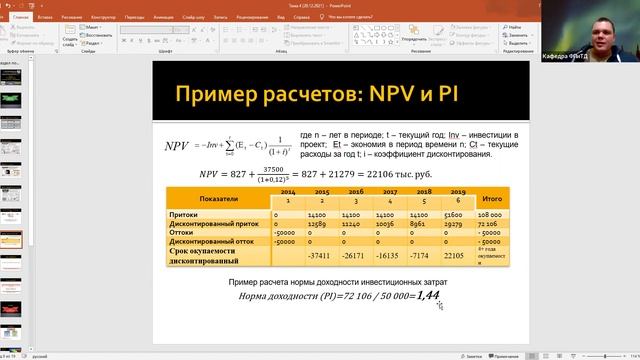Image resolution: width=640 pixels, height=360 pixels.
Task: Click Восстановить (Reset) slide button
Action: (x=96, y=35)
